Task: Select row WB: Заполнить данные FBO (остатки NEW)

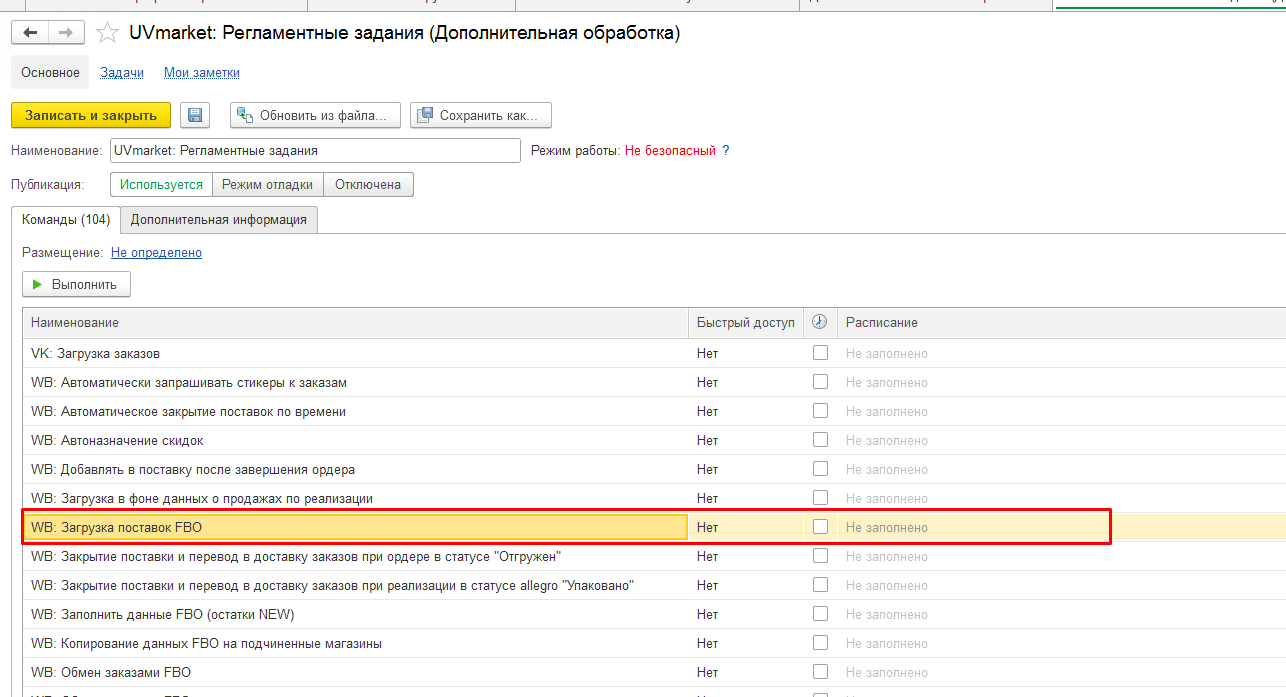Action: (654, 614)
